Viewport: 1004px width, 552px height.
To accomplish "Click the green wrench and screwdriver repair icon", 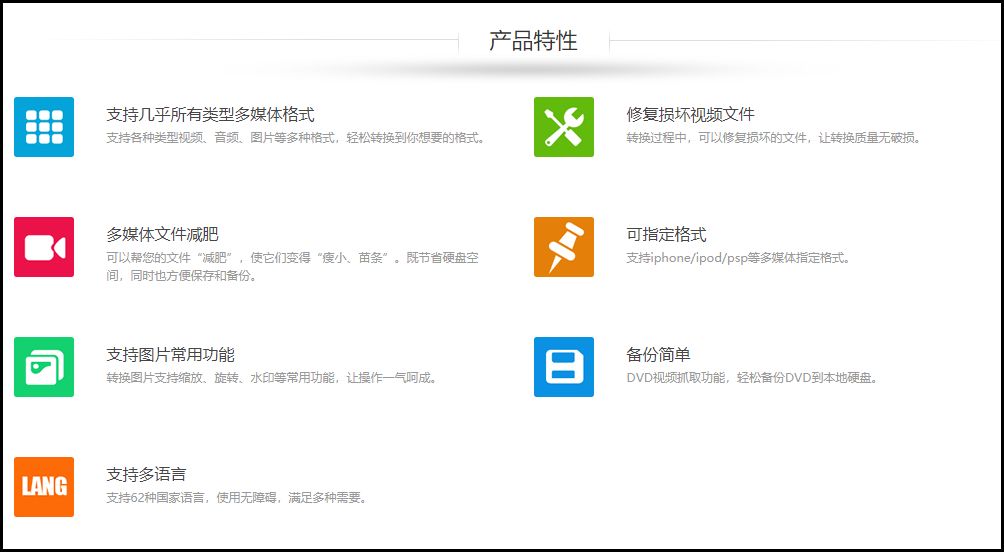I will point(564,127).
